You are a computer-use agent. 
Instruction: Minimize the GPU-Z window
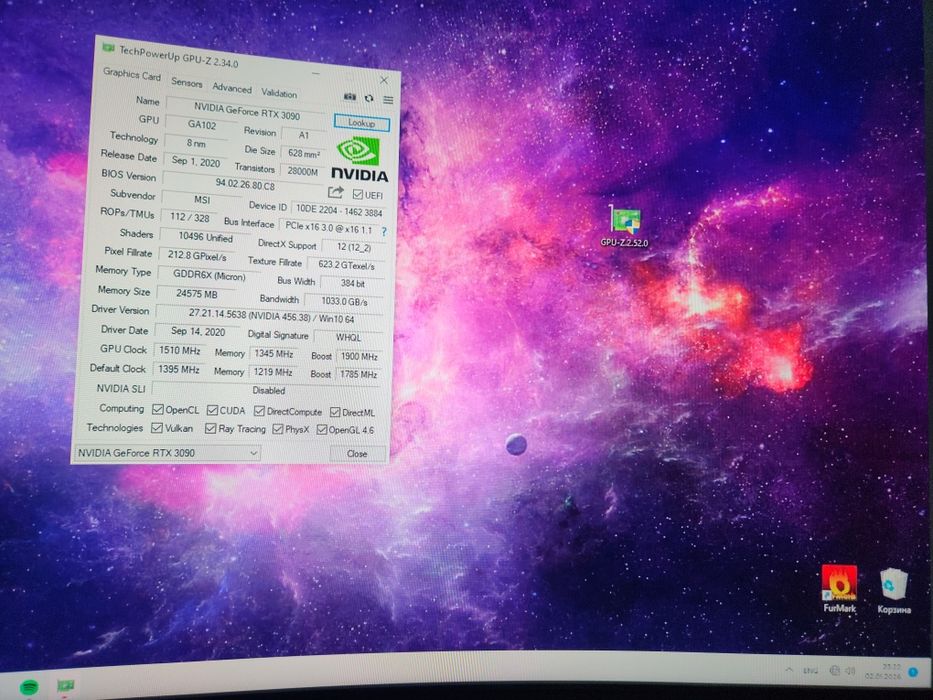[316, 73]
